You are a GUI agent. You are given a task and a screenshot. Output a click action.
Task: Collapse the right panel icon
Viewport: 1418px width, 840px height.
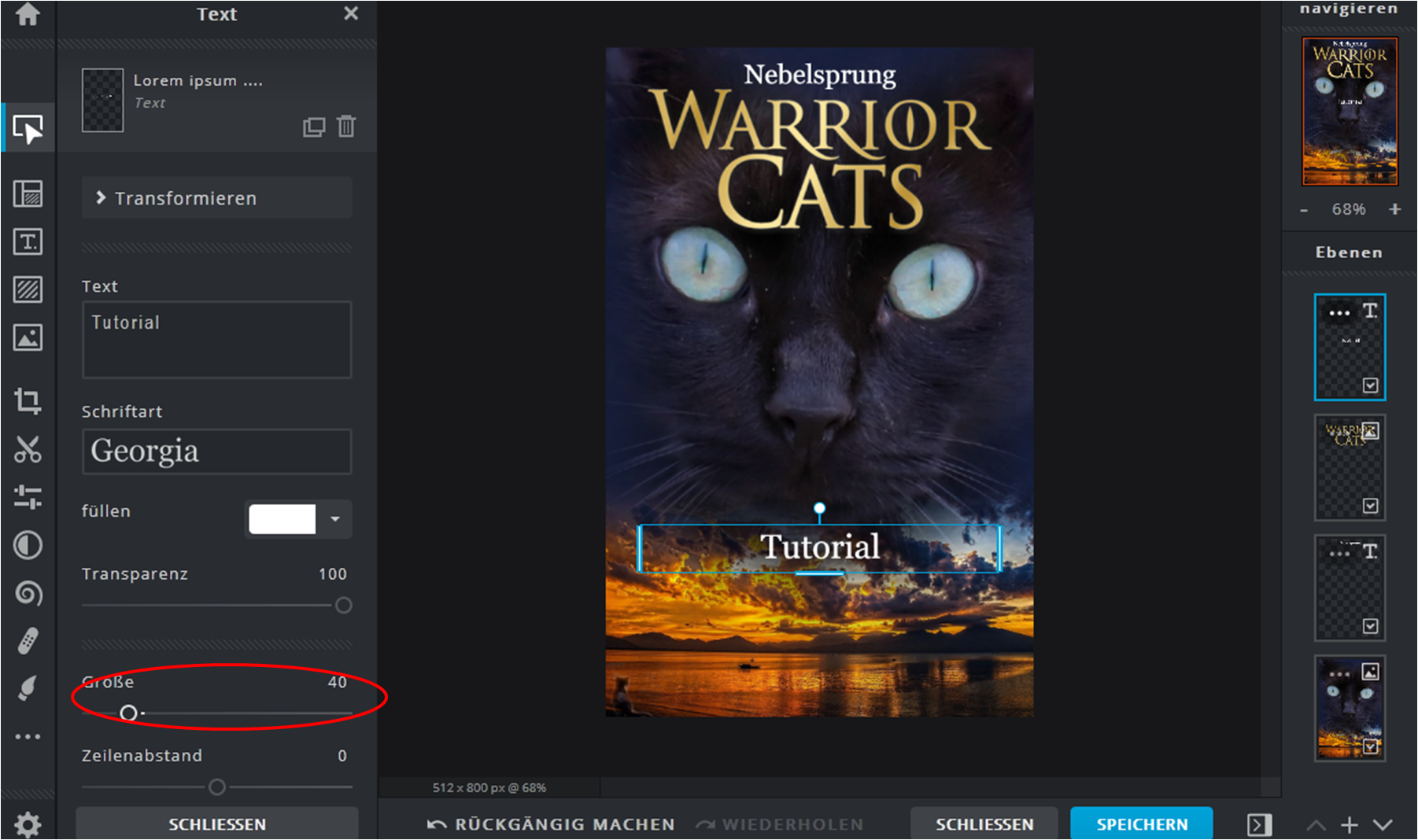click(1259, 824)
